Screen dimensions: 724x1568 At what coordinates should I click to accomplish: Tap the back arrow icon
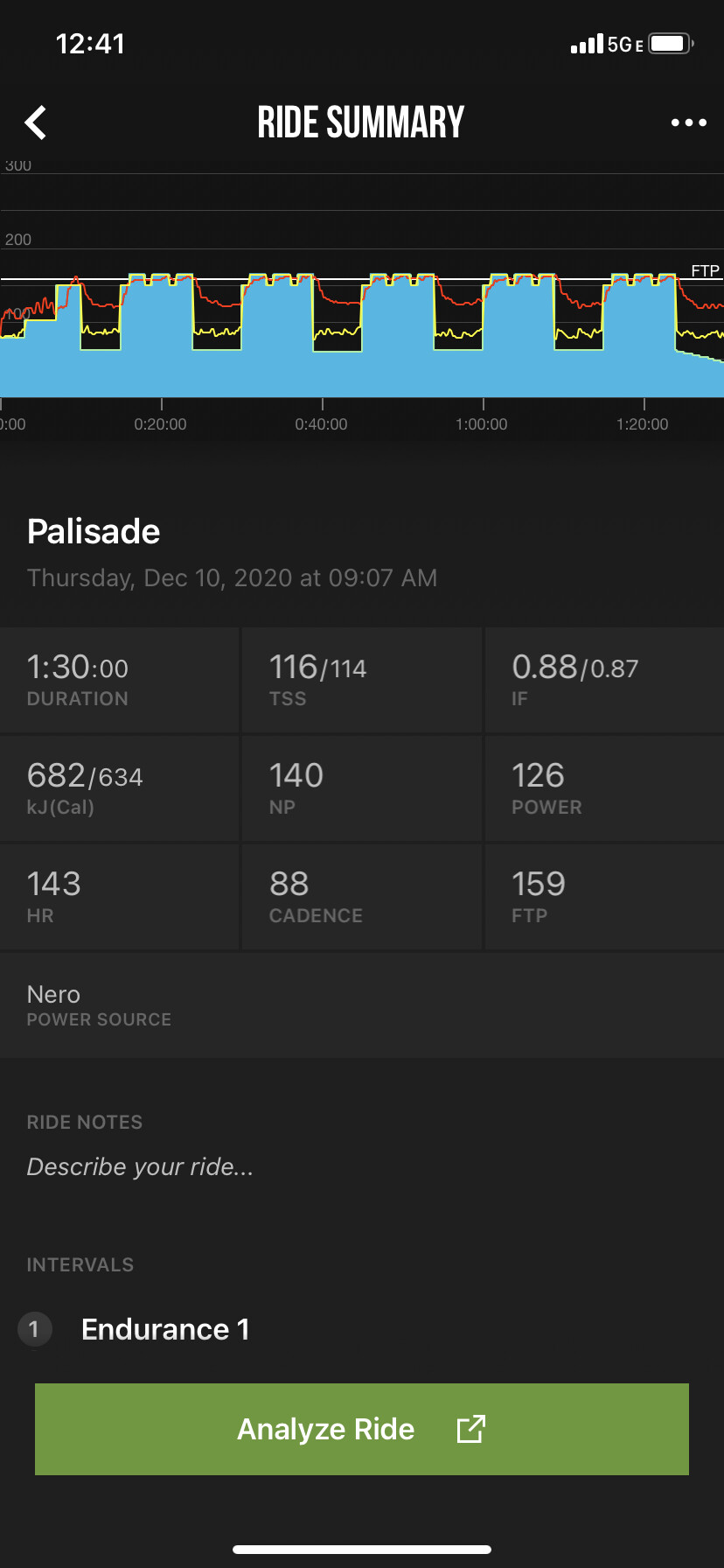[36, 122]
